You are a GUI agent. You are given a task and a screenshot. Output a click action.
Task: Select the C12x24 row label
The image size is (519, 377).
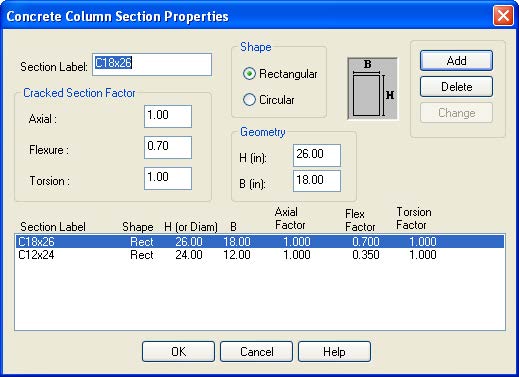[36, 255]
